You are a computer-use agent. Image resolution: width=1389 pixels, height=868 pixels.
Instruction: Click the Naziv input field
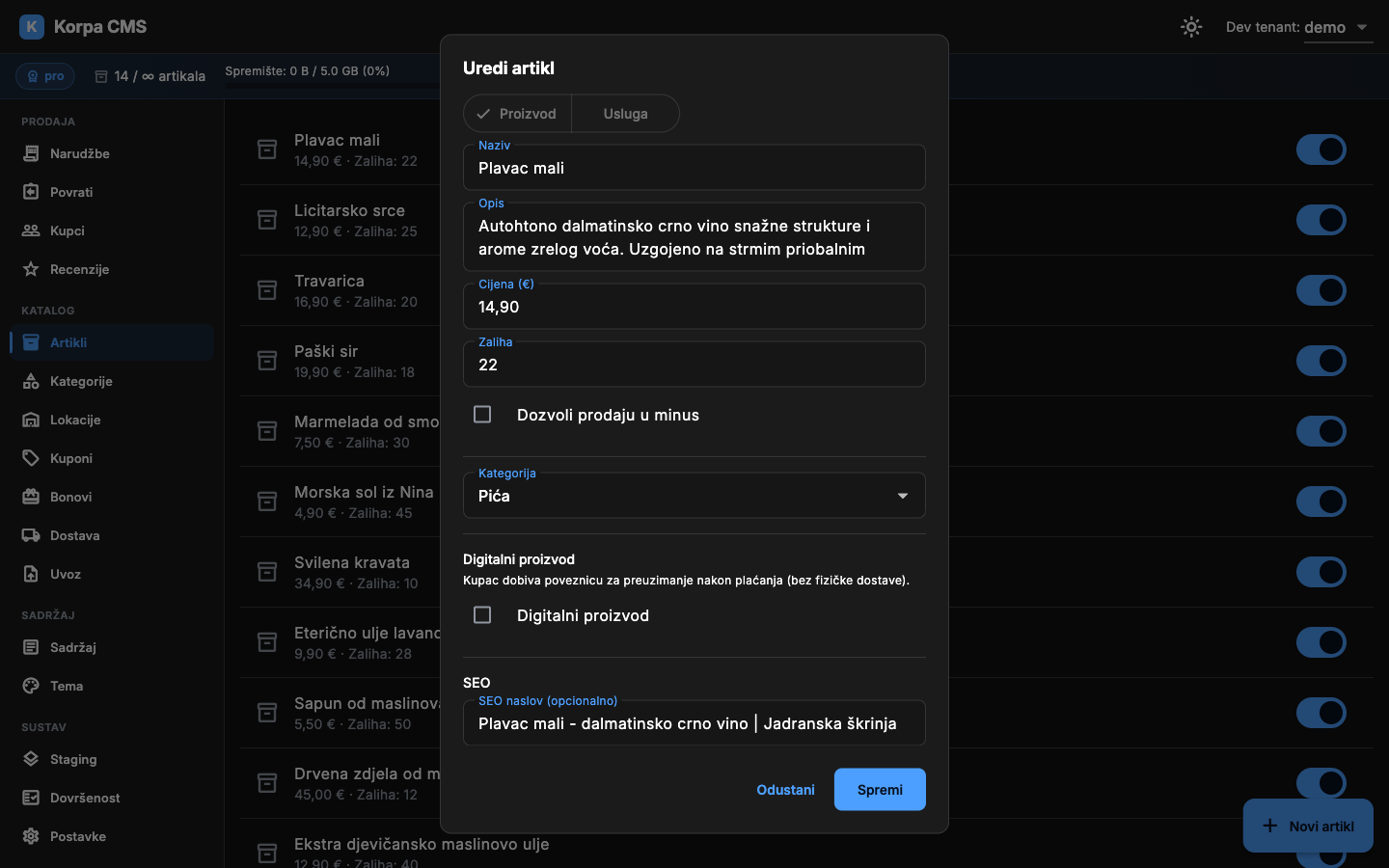tap(694, 168)
